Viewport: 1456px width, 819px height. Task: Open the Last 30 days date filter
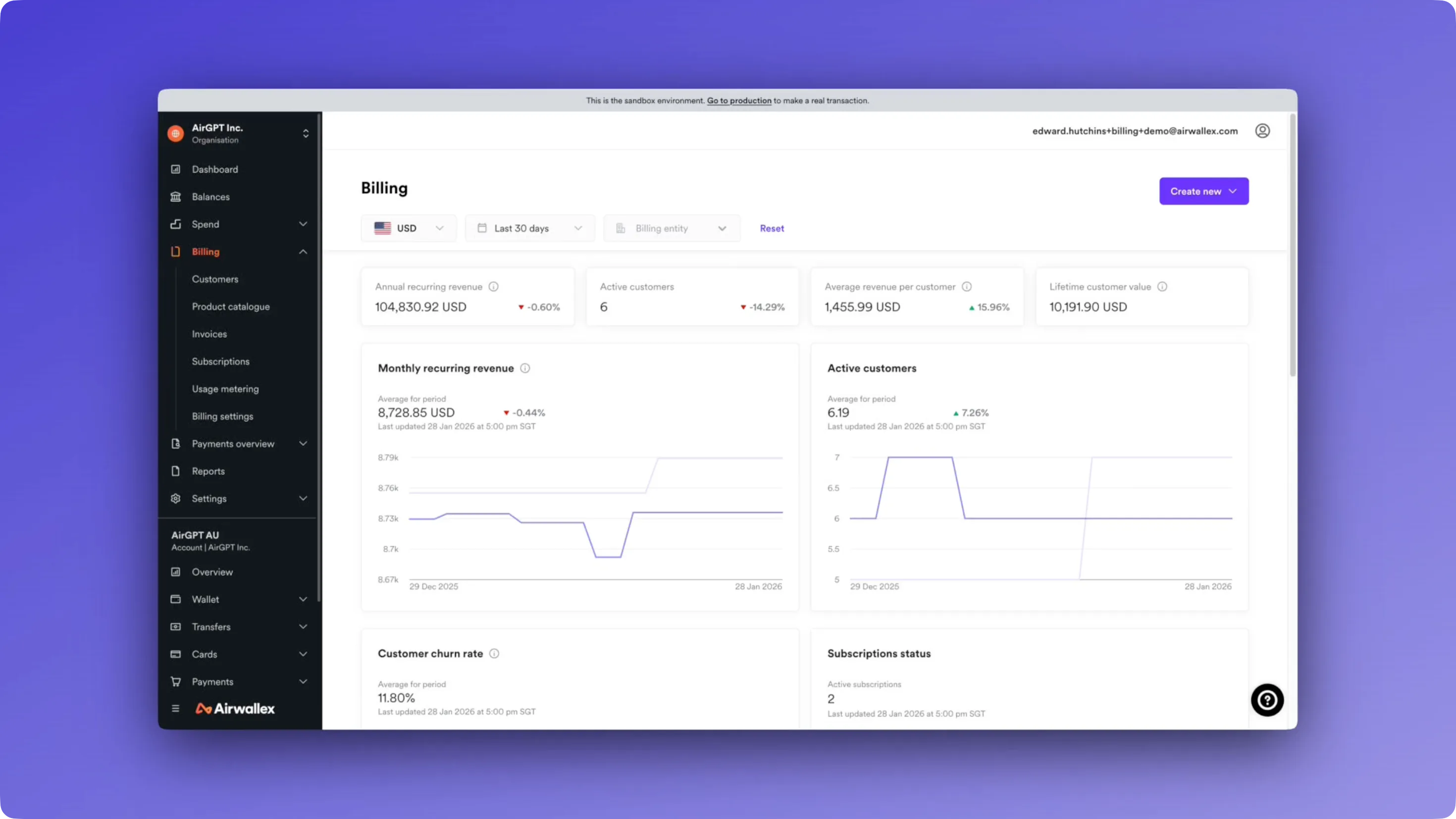pyautogui.click(x=529, y=228)
